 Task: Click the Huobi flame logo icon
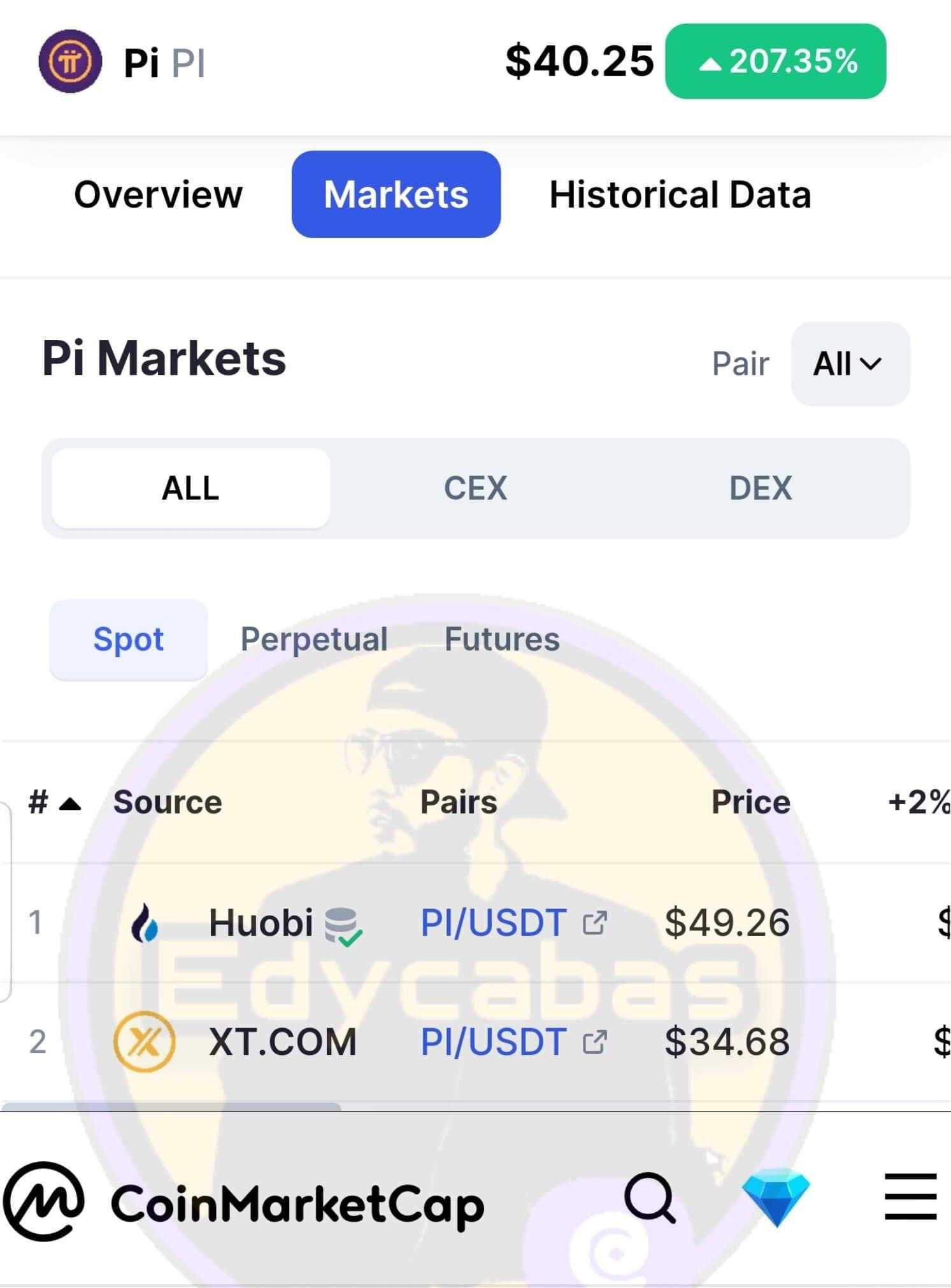point(145,923)
